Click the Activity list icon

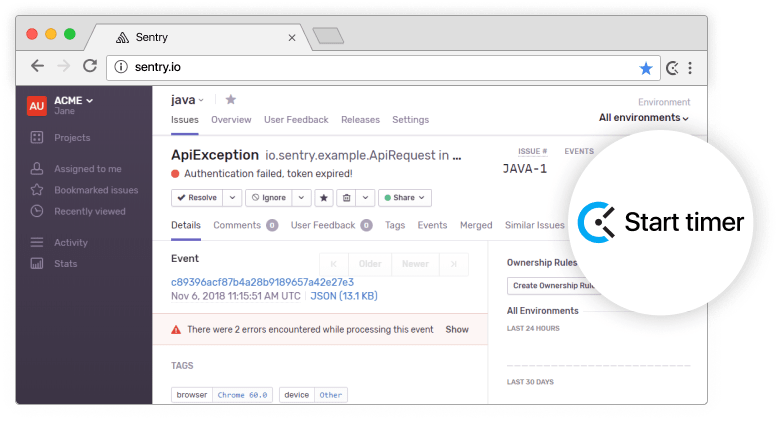pyautogui.click(x=37, y=242)
